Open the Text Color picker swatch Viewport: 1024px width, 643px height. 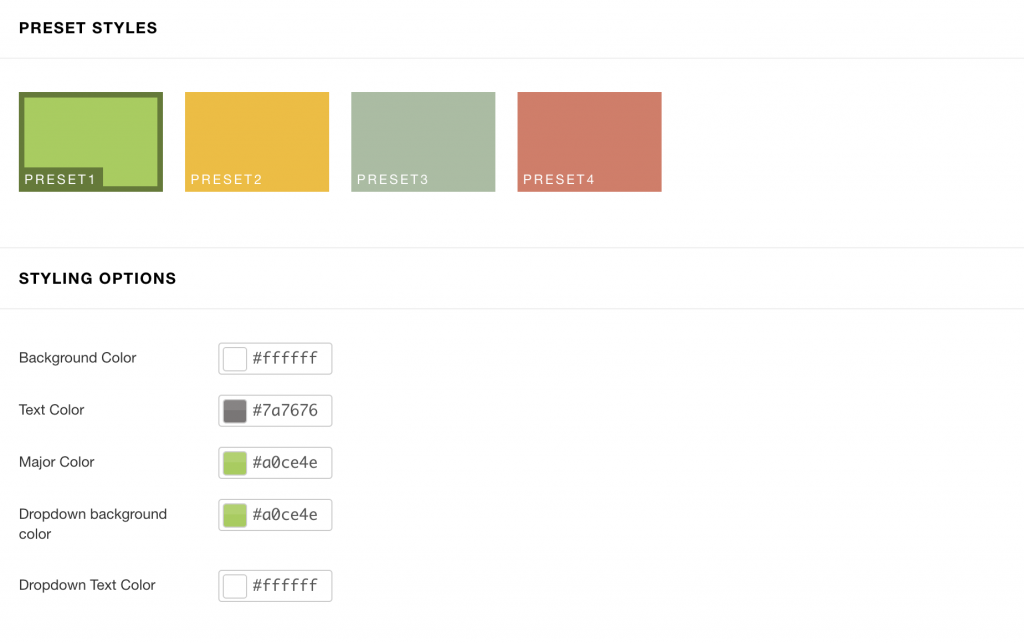[234, 410]
